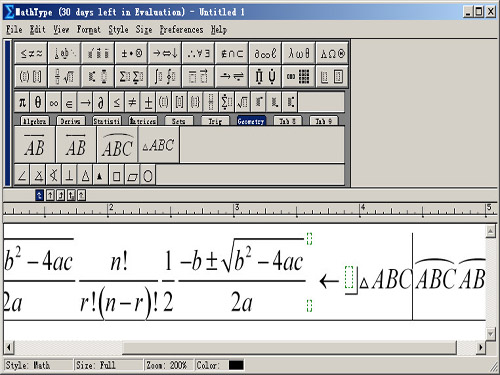Insert square root template from small bar
Image resolution: width=500 pixels, height=375 pixels.
[x=242, y=102]
